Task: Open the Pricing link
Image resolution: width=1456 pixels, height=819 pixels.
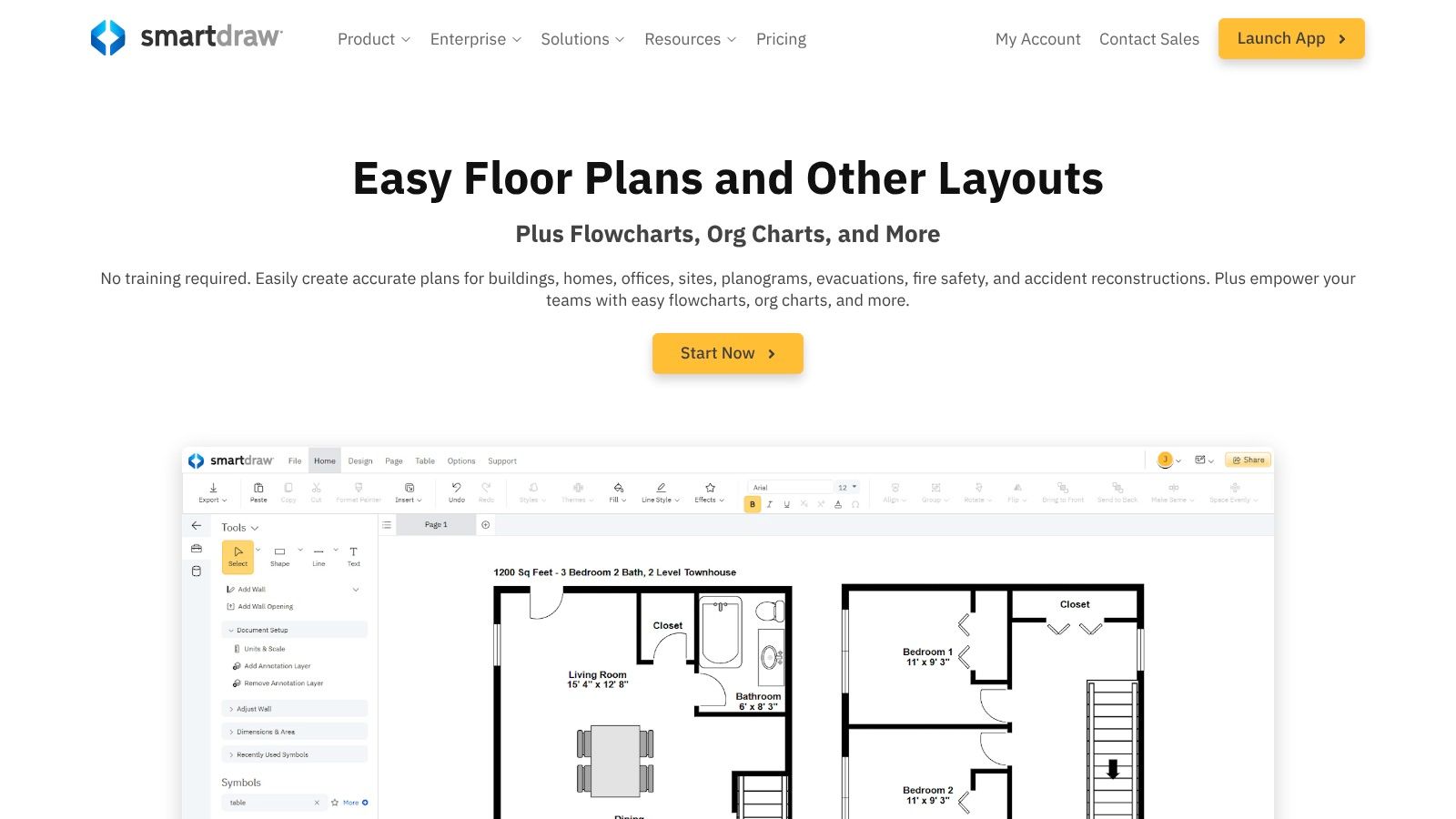Action: [781, 39]
